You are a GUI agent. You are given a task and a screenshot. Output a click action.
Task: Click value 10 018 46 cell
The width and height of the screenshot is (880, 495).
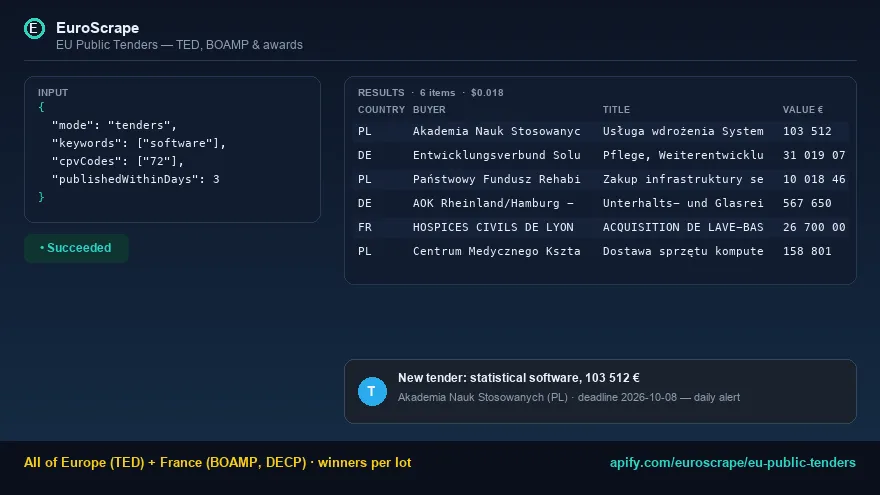coord(814,179)
